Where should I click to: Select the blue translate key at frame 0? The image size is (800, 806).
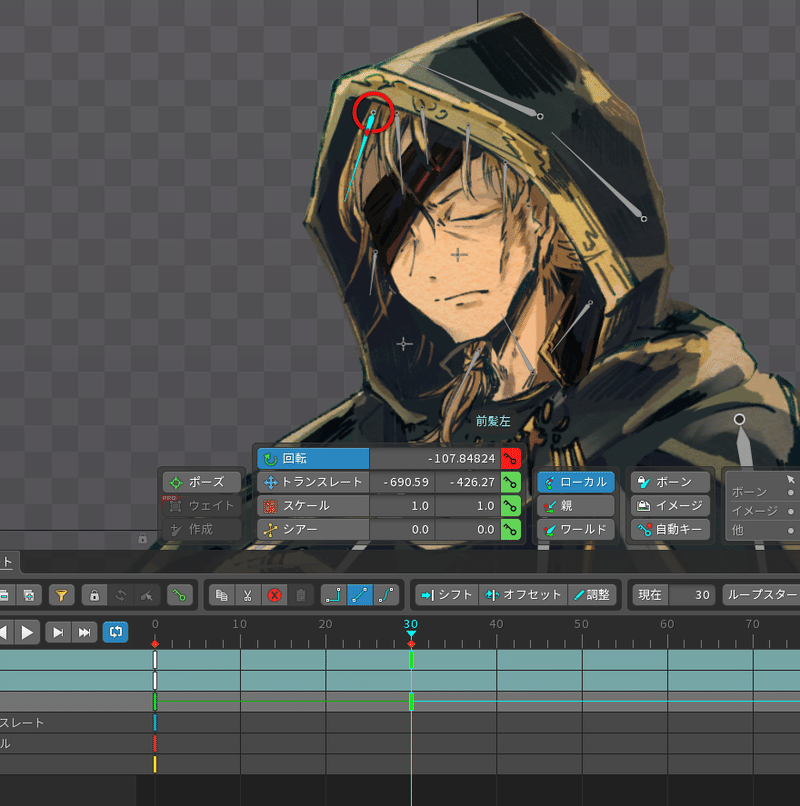tap(155, 723)
